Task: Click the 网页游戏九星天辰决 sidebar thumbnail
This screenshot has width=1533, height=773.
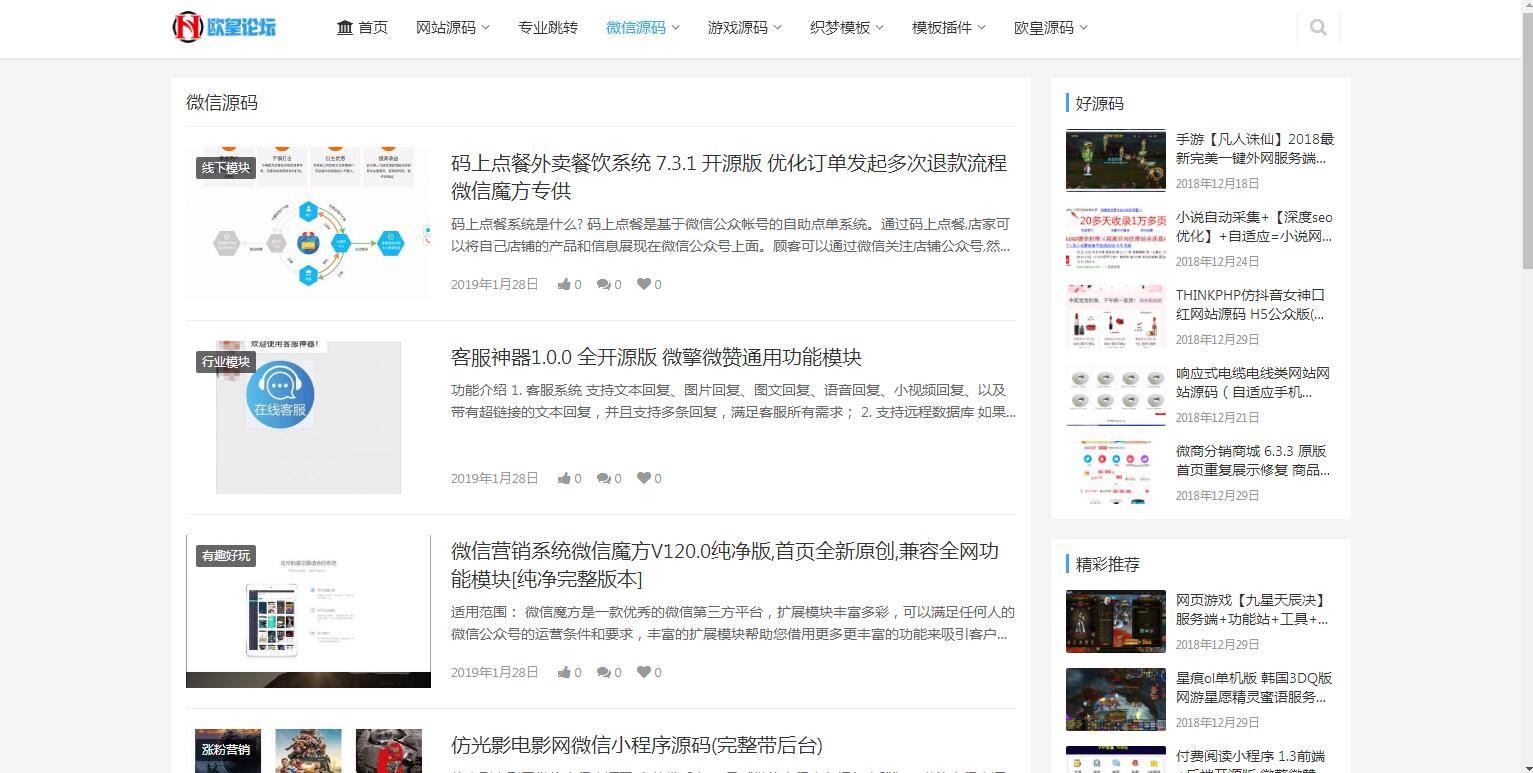Action: pyautogui.click(x=1115, y=620)
